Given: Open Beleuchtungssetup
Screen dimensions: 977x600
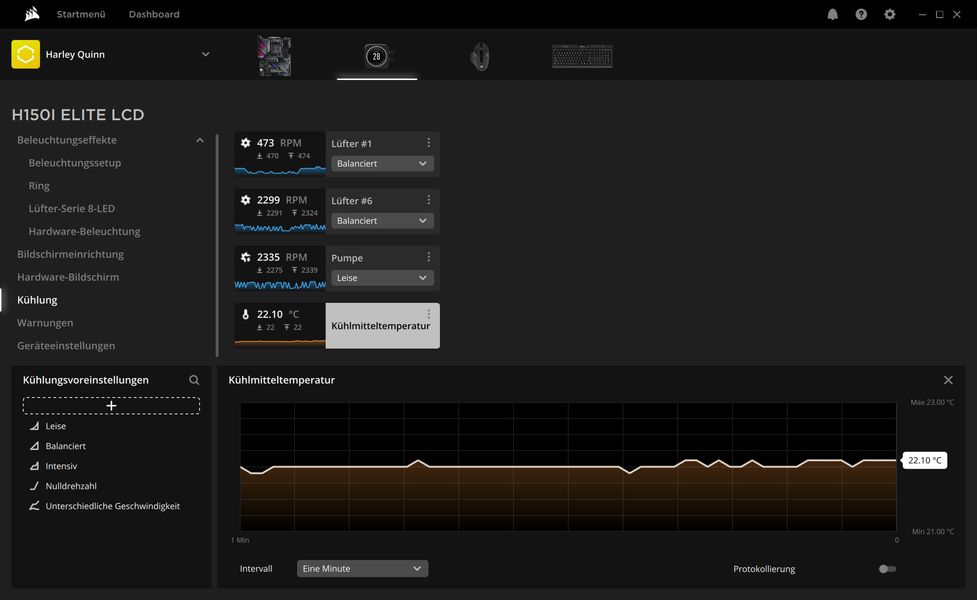Looking at the screenshot, I should coord(75,163).
